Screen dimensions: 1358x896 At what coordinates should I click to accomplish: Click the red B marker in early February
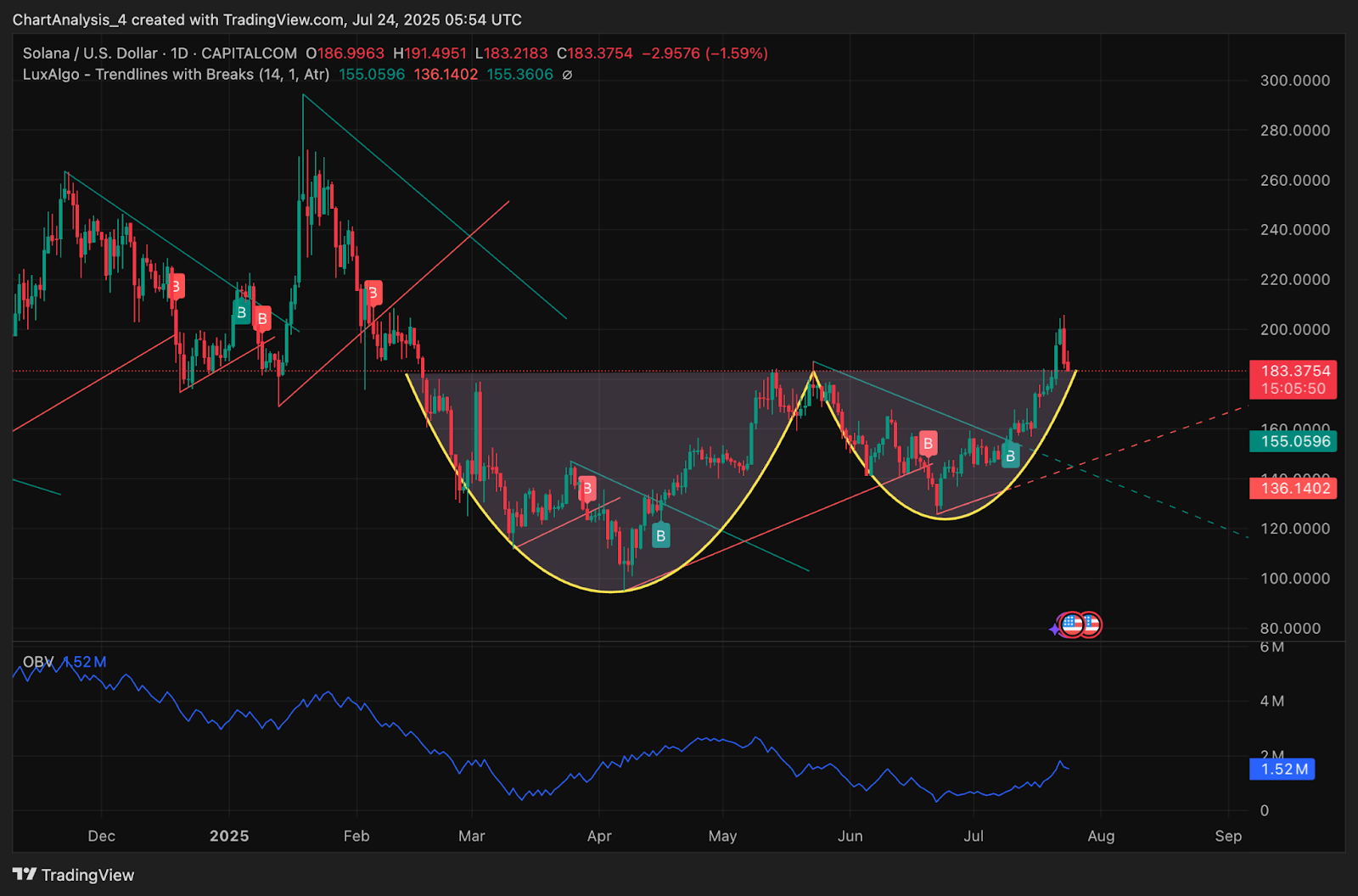(x=373, y=293)
